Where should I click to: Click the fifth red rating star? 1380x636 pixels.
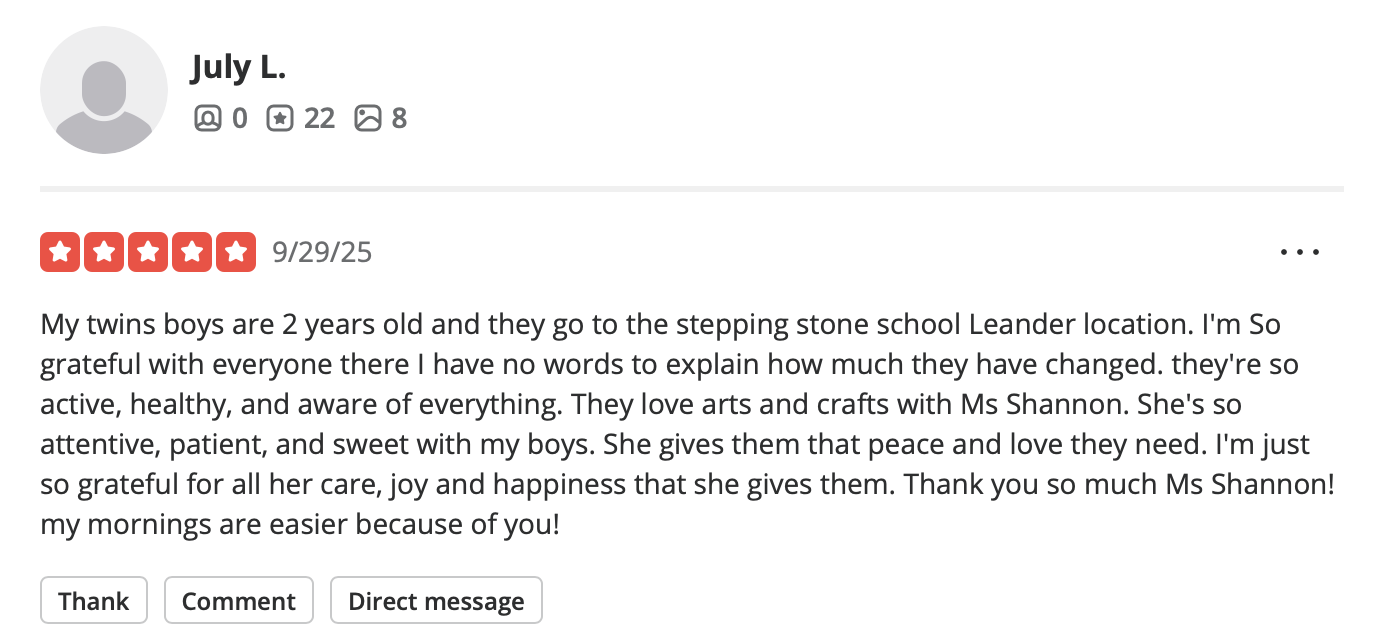tap(235, 252)
